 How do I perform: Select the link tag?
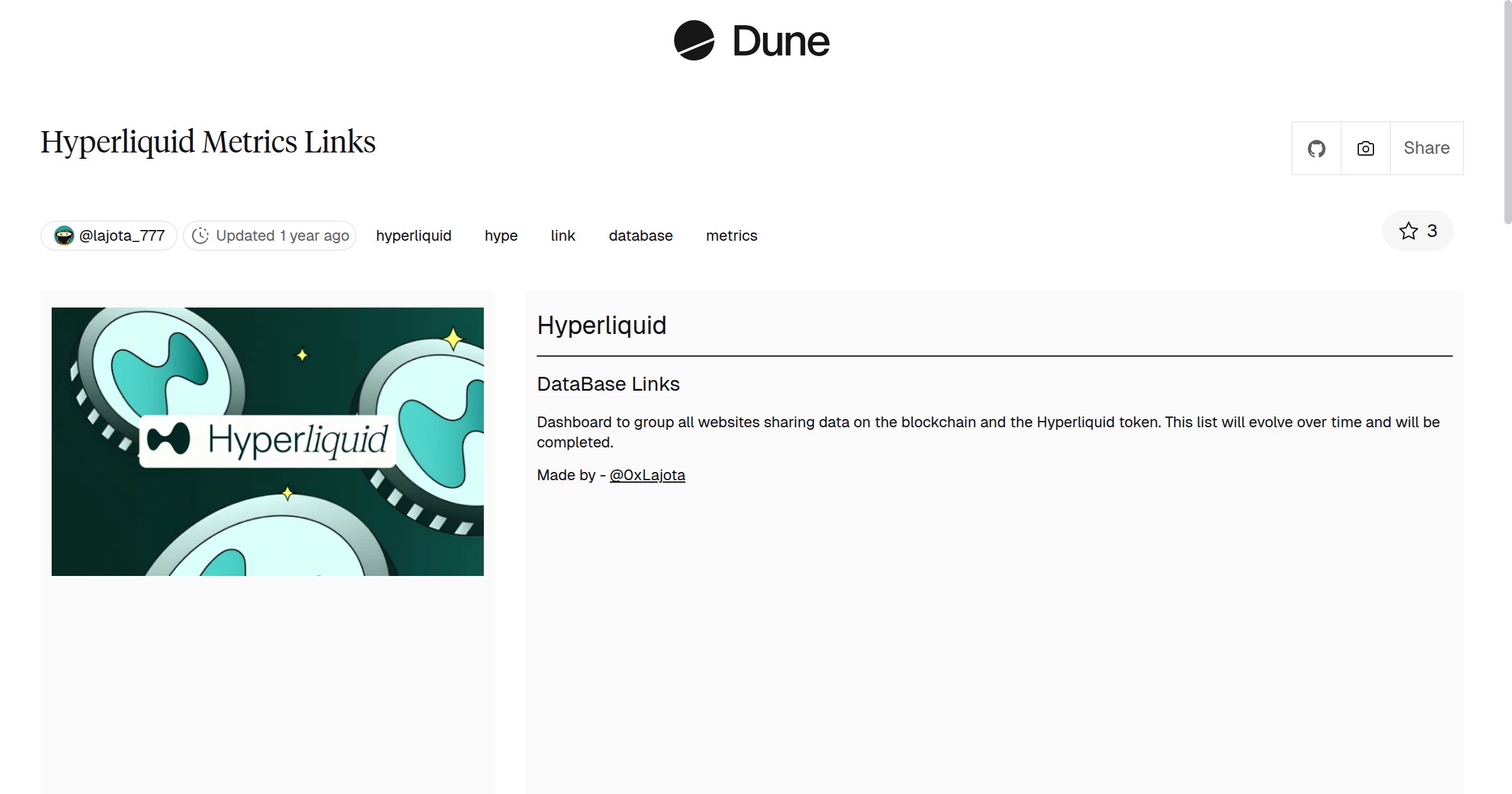click(x=563, y=235)
